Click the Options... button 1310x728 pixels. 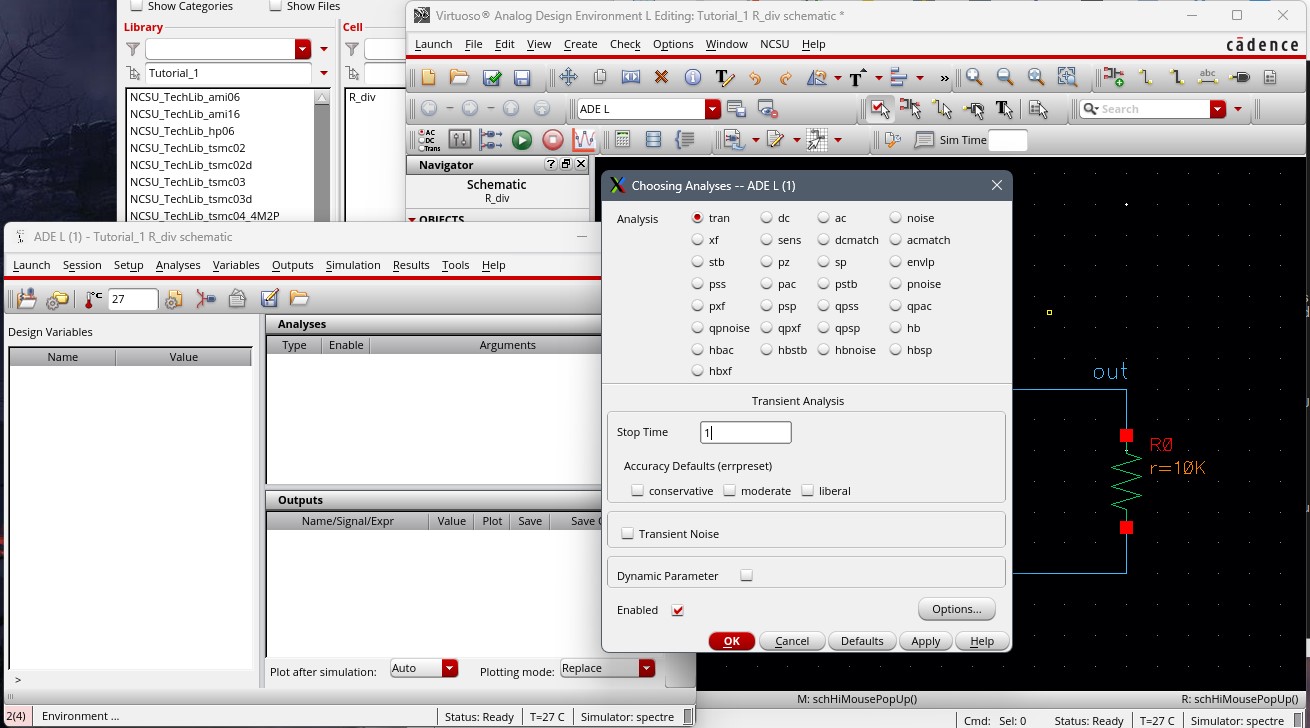957,609
